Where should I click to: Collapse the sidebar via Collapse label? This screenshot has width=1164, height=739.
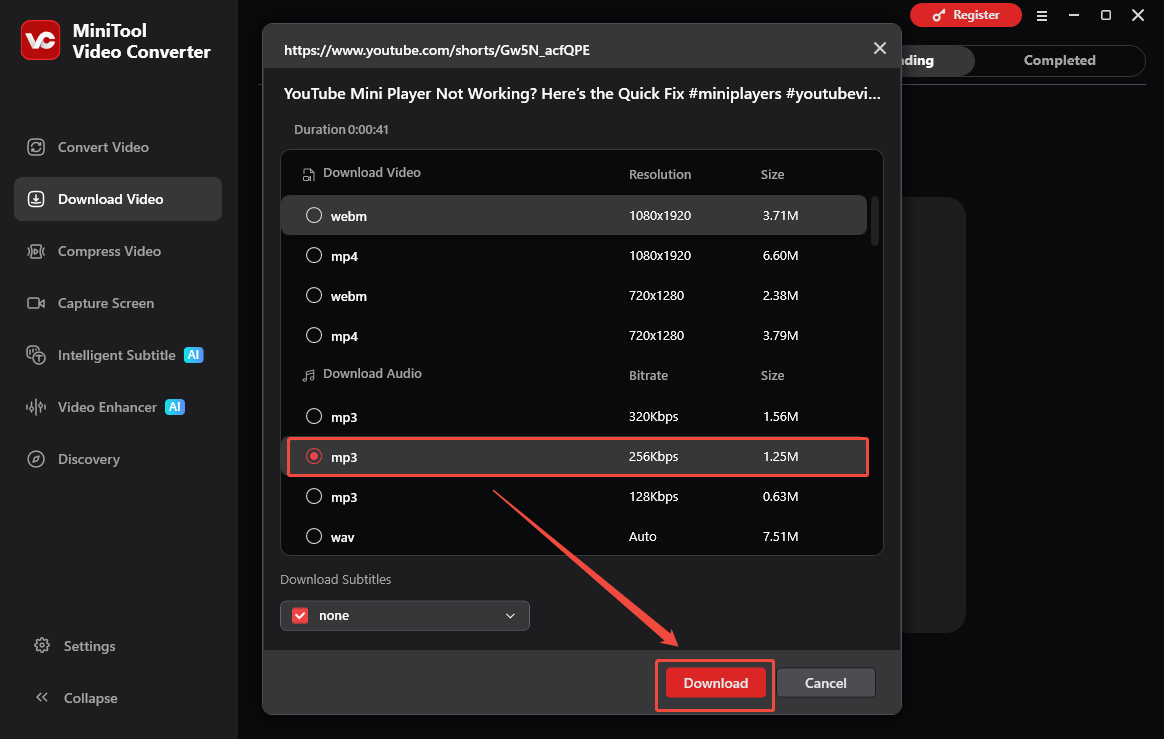[91, 698]
